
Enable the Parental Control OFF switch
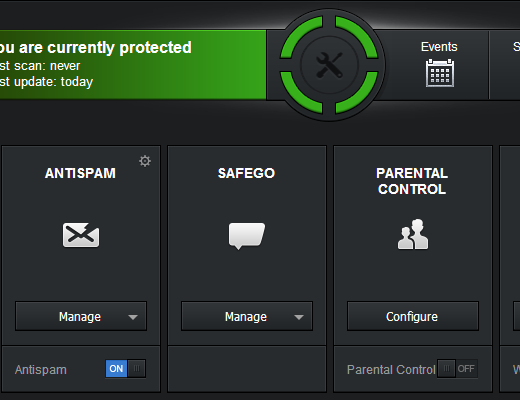point(457,369)
